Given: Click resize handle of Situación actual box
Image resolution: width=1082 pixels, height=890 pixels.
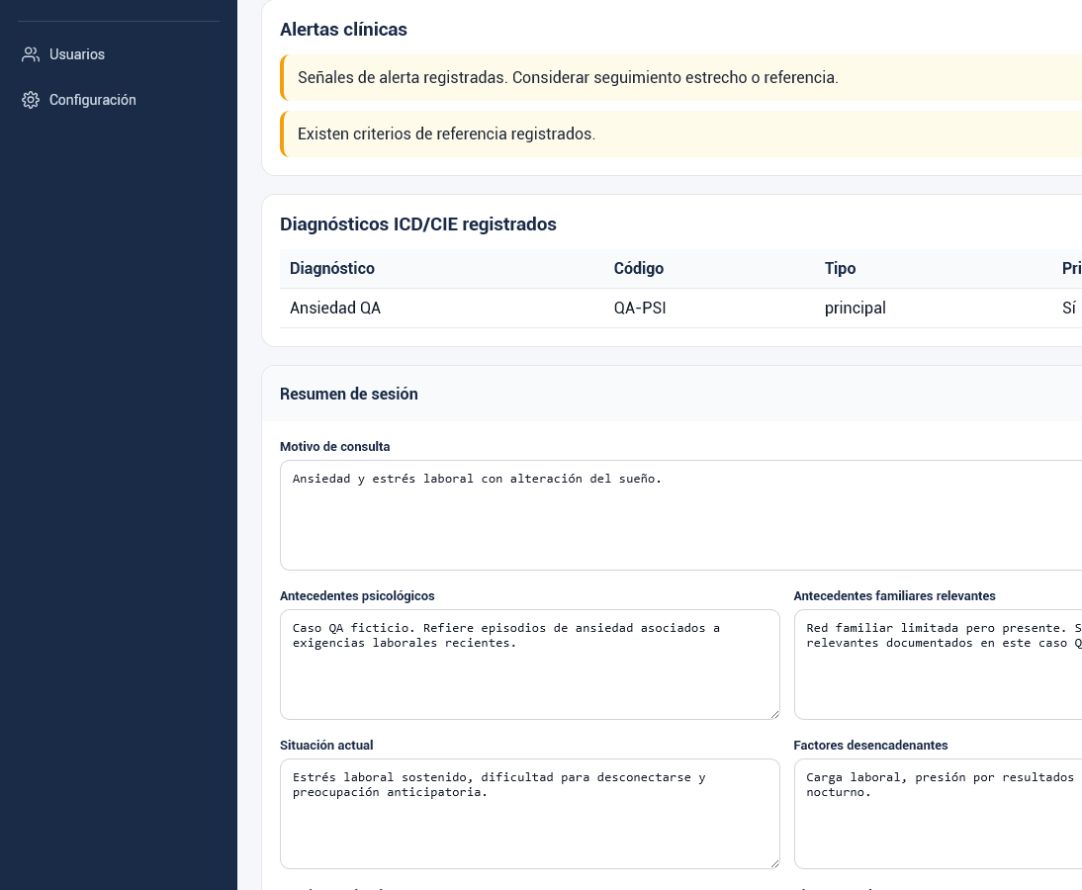Looking at the screenshot, I should (774, 863).
